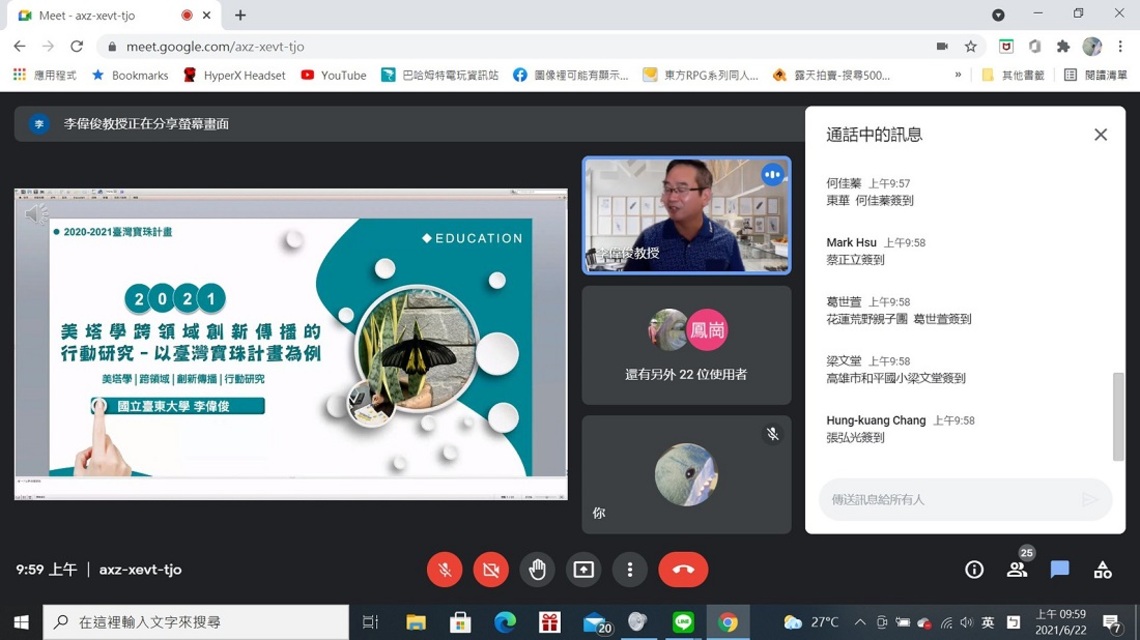This screenshot has width=1140, height=640.
Task: Open the weather 27°C widget
Action: click(x=811, y=623)
